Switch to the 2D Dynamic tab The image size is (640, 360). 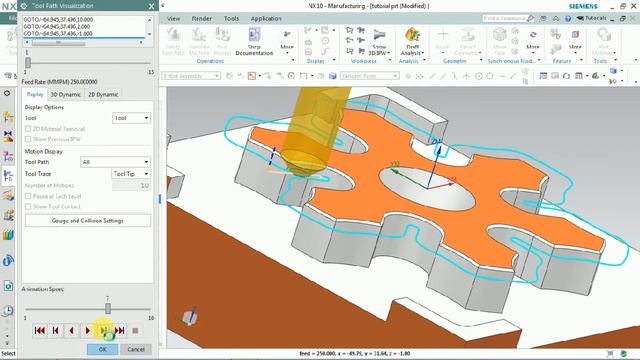(103, 95)
